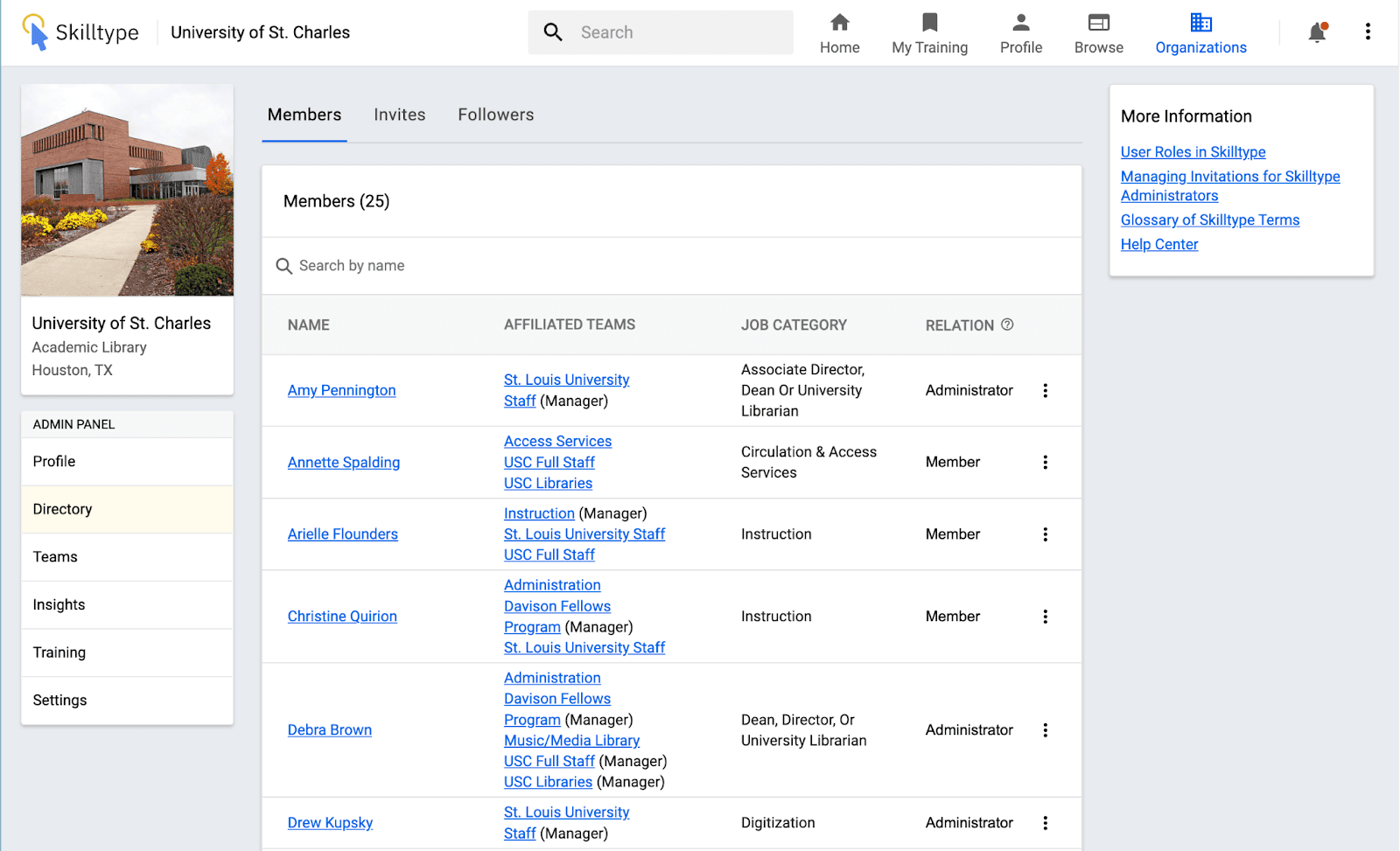This screenshot has height=851, width=1400.
Task: Open actions menu for Arielle Flounders
Action: click(1045, 534)
